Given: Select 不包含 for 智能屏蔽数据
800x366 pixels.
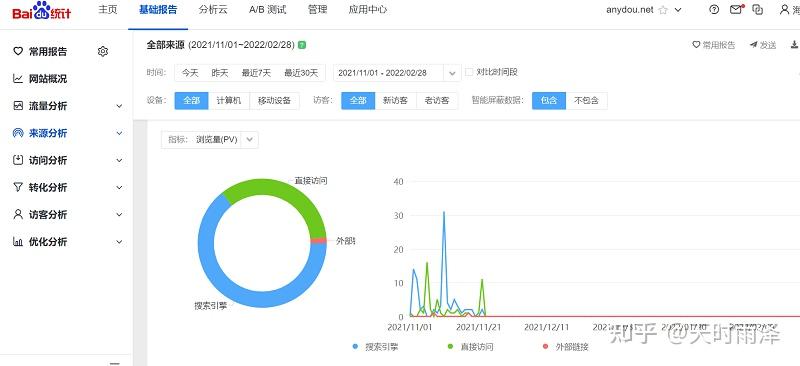Looking at the screenshot, I should pos(586,101).
